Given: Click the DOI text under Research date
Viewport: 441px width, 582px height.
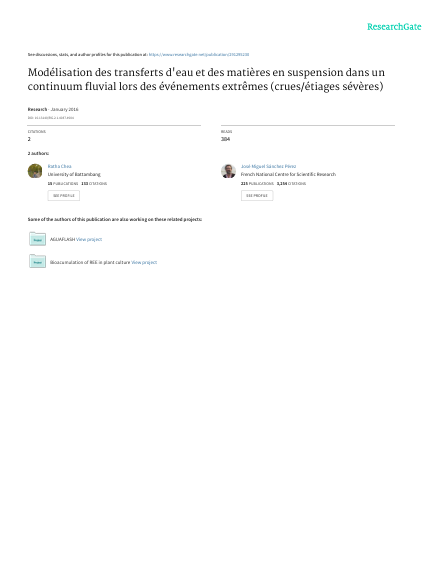Looking at the screenshot, I should pos(51,118).
